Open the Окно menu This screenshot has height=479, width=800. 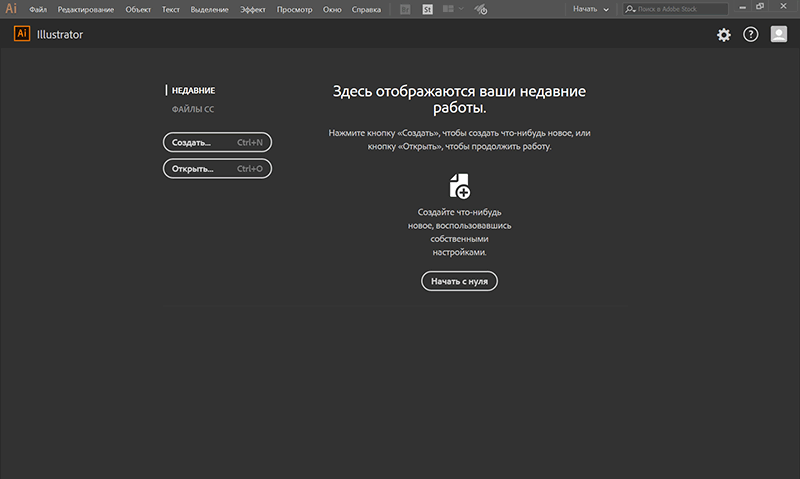[x=332, y=9]
